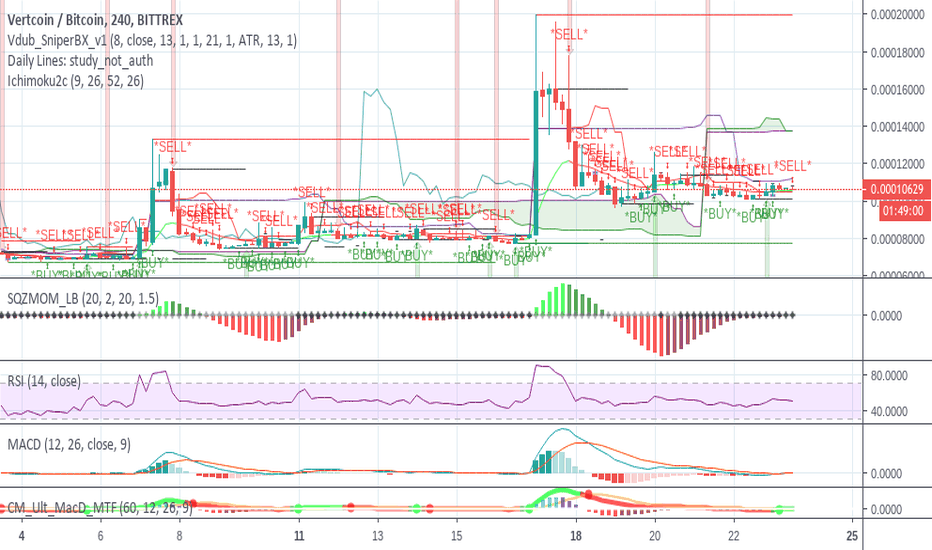Click the date label 25 on time axis
This screenshot has height=550, width=932.
point(852,536)
